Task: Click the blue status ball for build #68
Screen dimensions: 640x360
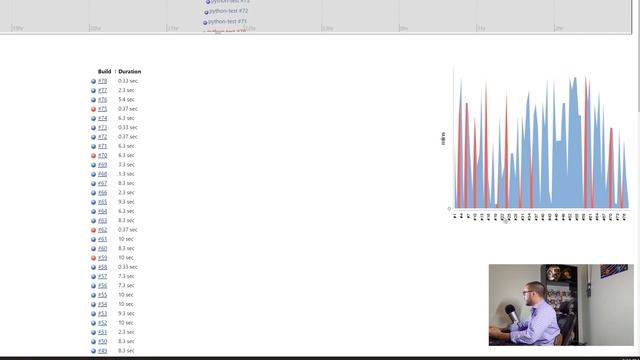Action: pyautogui.click(x=93, y=174)
